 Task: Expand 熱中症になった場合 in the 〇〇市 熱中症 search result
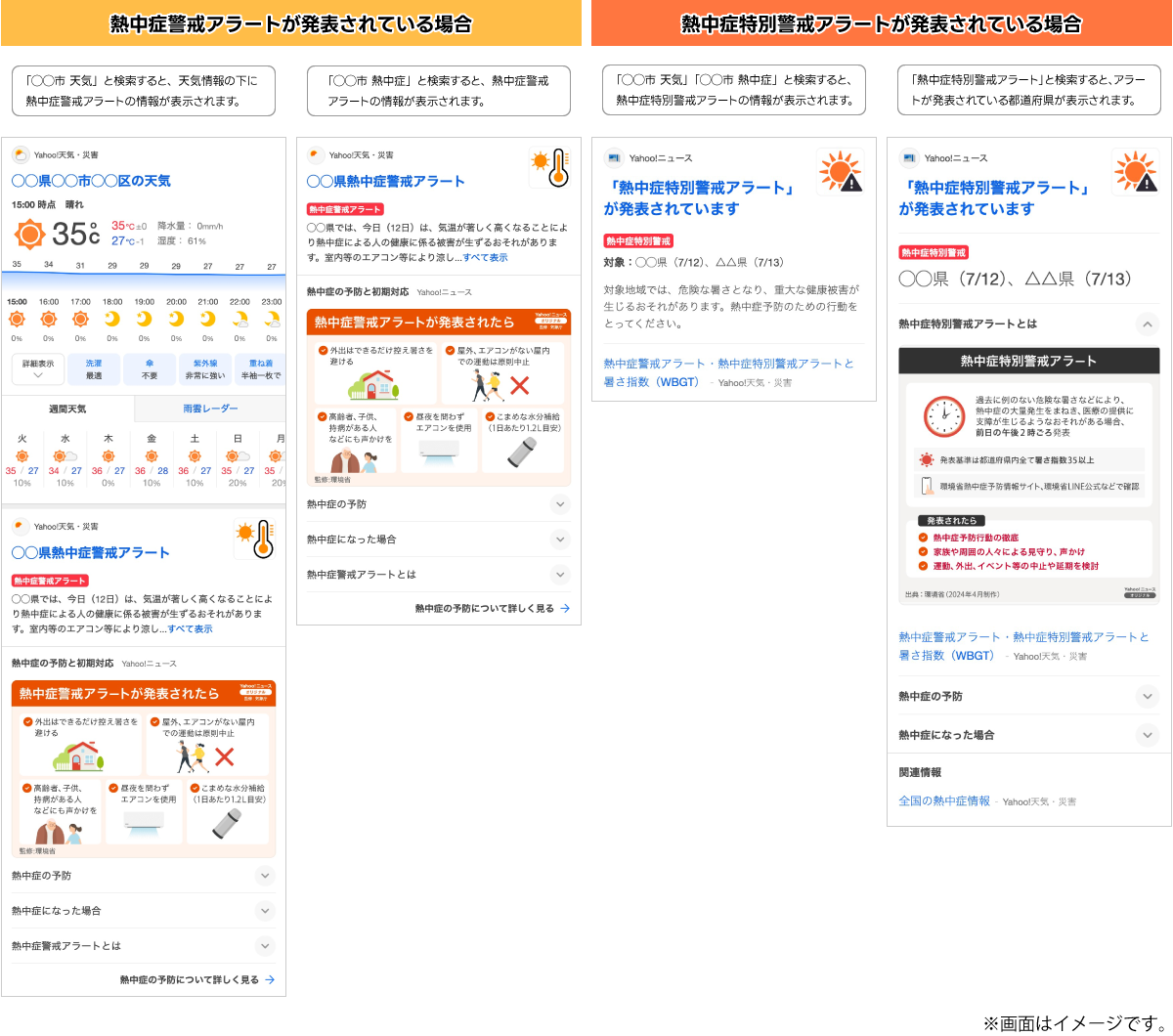pos(439,540)
